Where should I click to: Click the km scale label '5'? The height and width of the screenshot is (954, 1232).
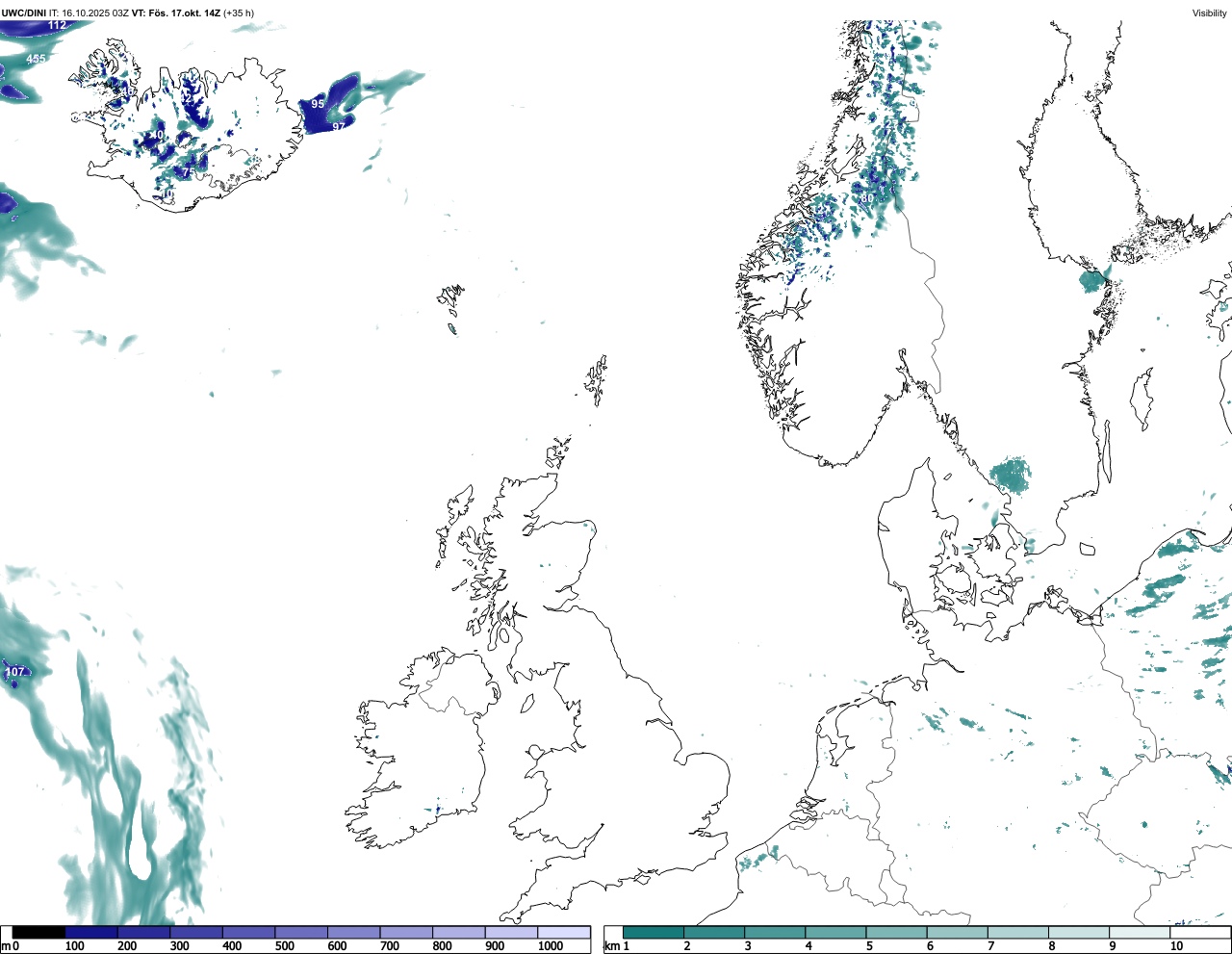tap(868, 946)
